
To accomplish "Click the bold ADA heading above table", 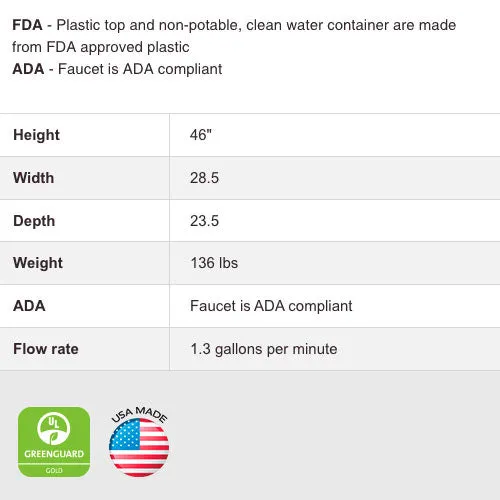I will click(x=28, y=69).
